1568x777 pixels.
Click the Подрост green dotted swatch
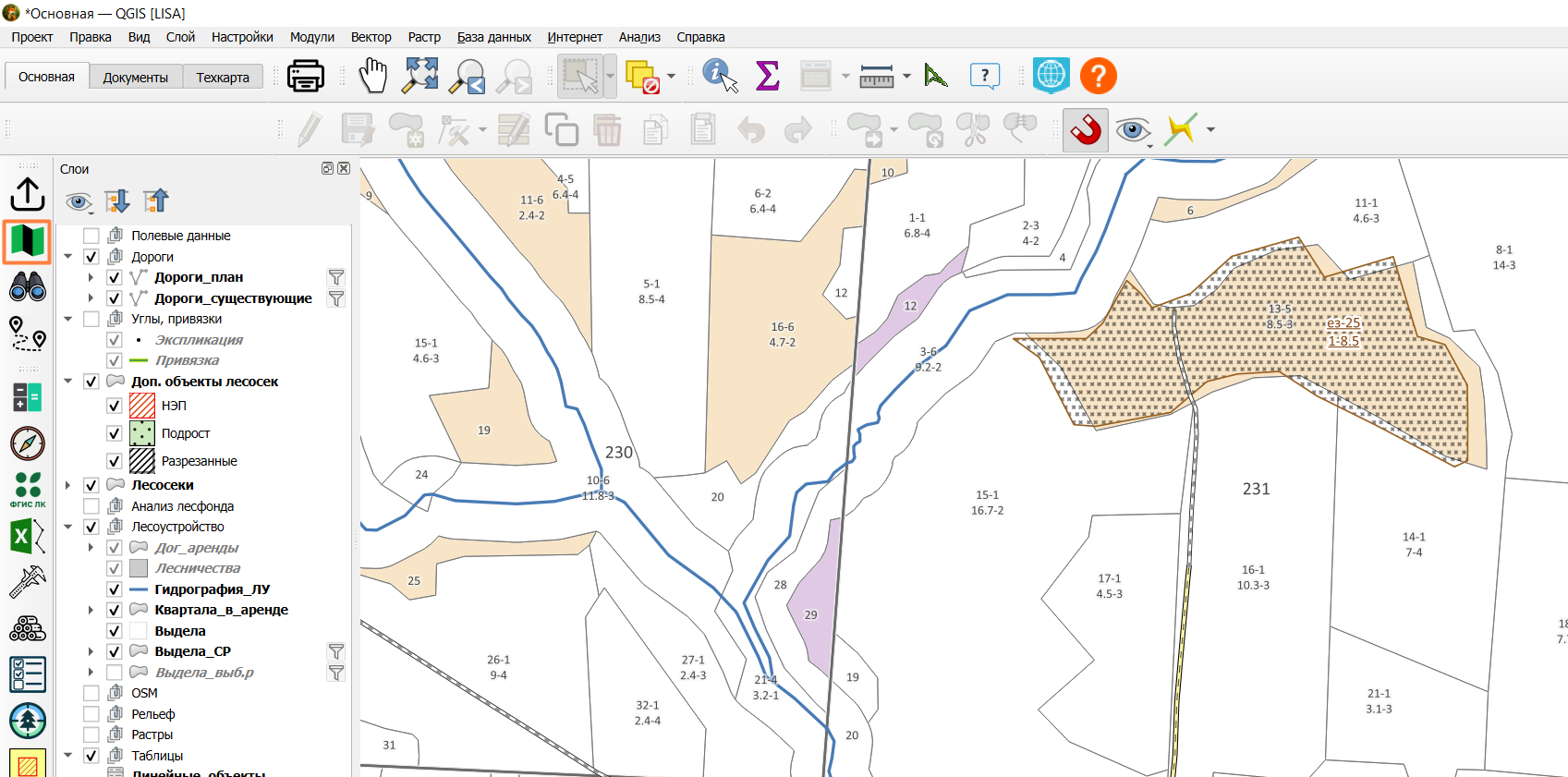(x=142, y=433)
